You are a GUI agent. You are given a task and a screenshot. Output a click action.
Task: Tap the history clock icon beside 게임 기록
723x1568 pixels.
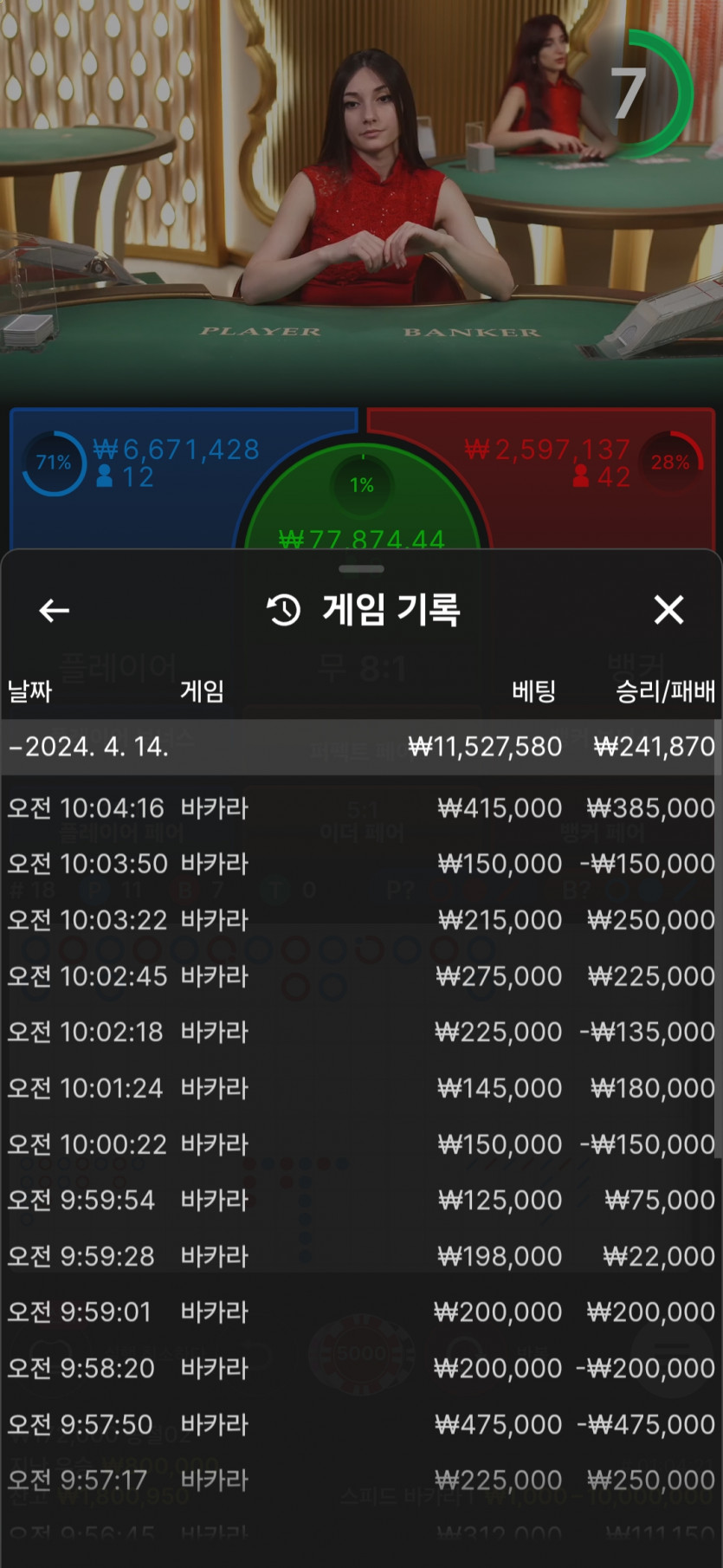284,610
